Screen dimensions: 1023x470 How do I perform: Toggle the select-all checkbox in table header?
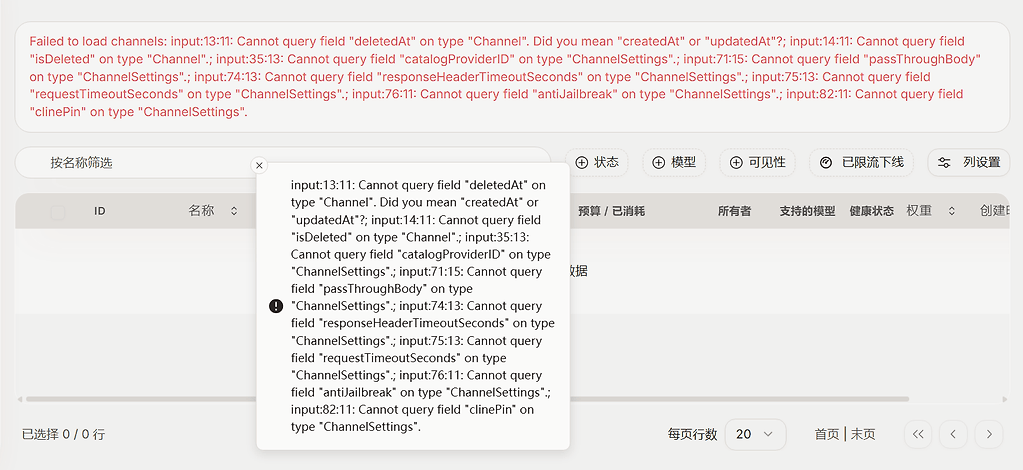pyautogui.click(x=58, y=212)
